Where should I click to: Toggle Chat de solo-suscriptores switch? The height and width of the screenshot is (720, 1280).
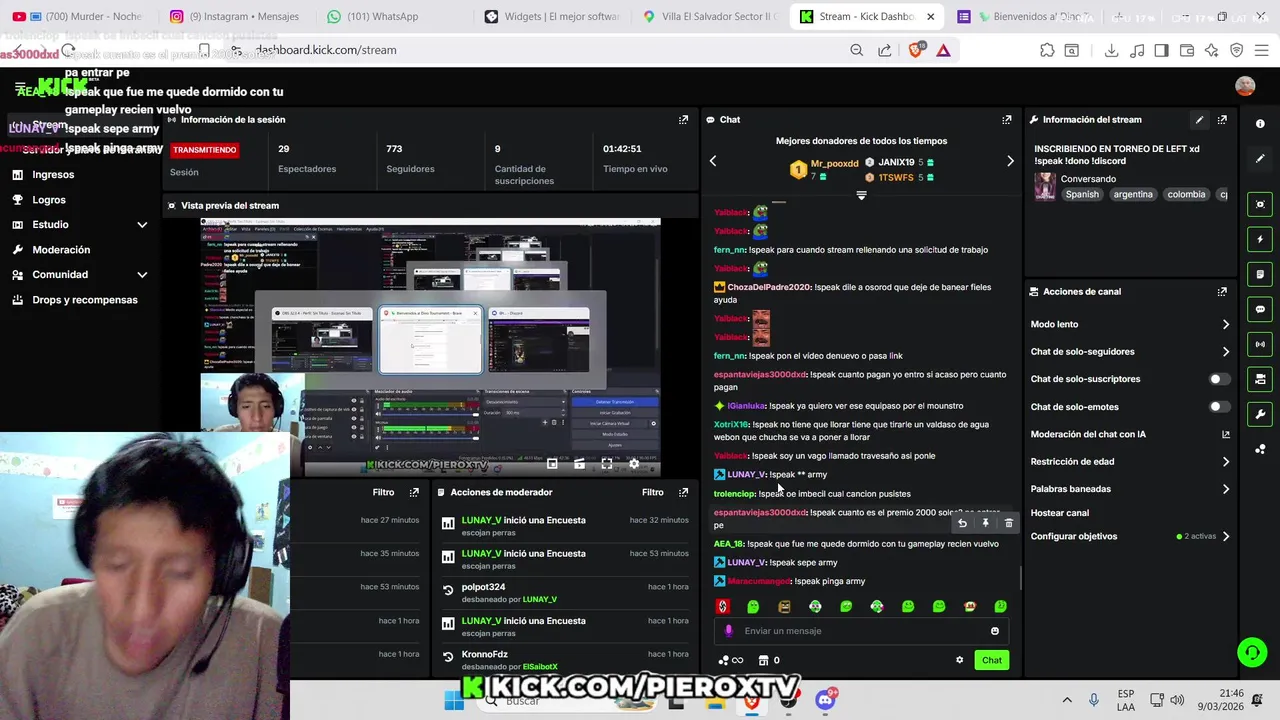pos(1219,379)
